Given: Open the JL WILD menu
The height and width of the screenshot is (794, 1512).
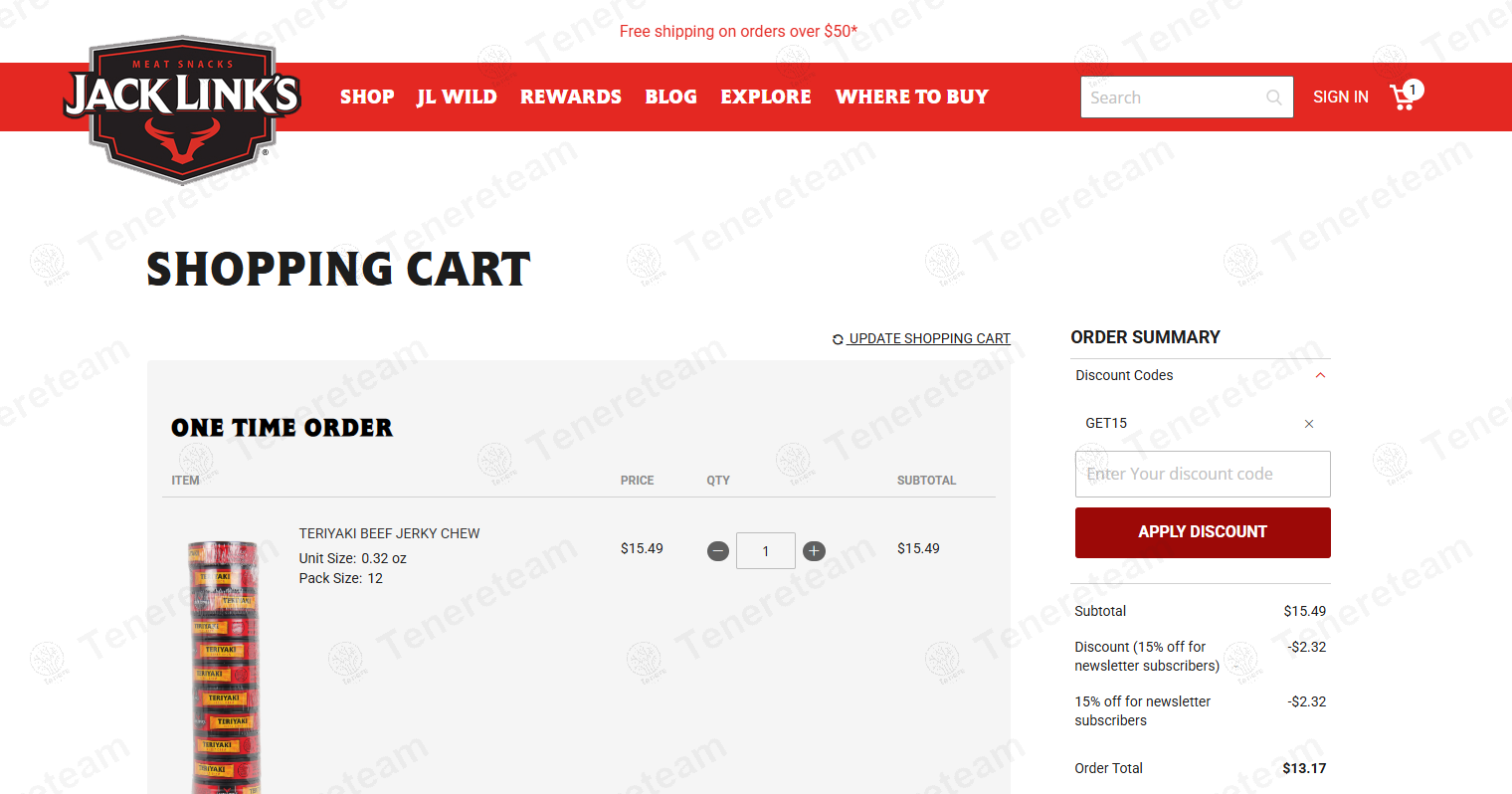Looking at the screenshot, I should pos(457,97).
